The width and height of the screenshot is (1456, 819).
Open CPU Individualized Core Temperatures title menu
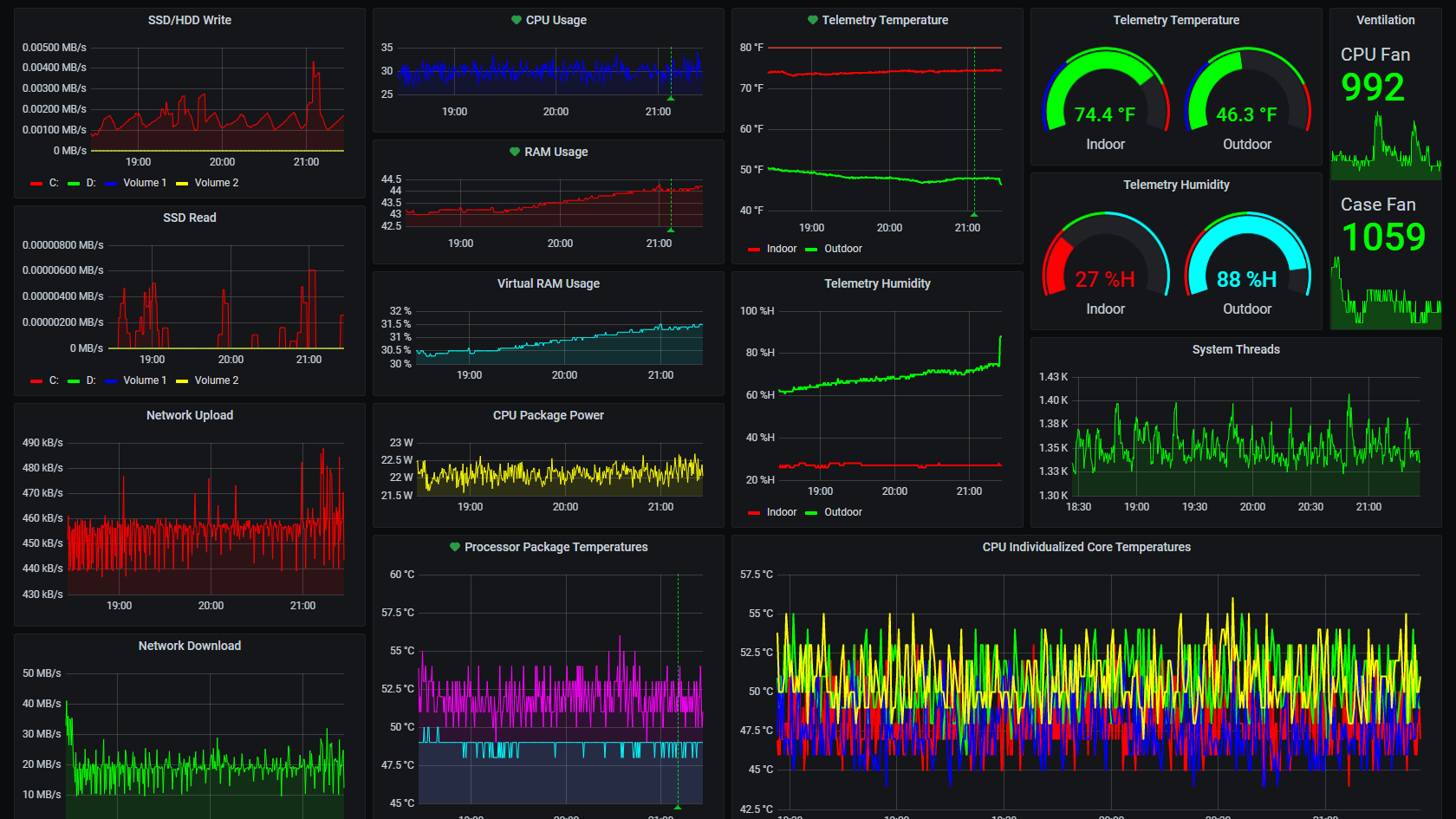click(x=1086, y=547)
